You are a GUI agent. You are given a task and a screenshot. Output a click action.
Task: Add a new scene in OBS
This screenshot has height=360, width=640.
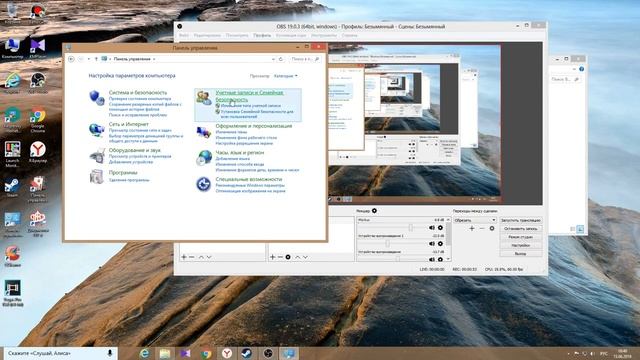[x=184, y=257]
